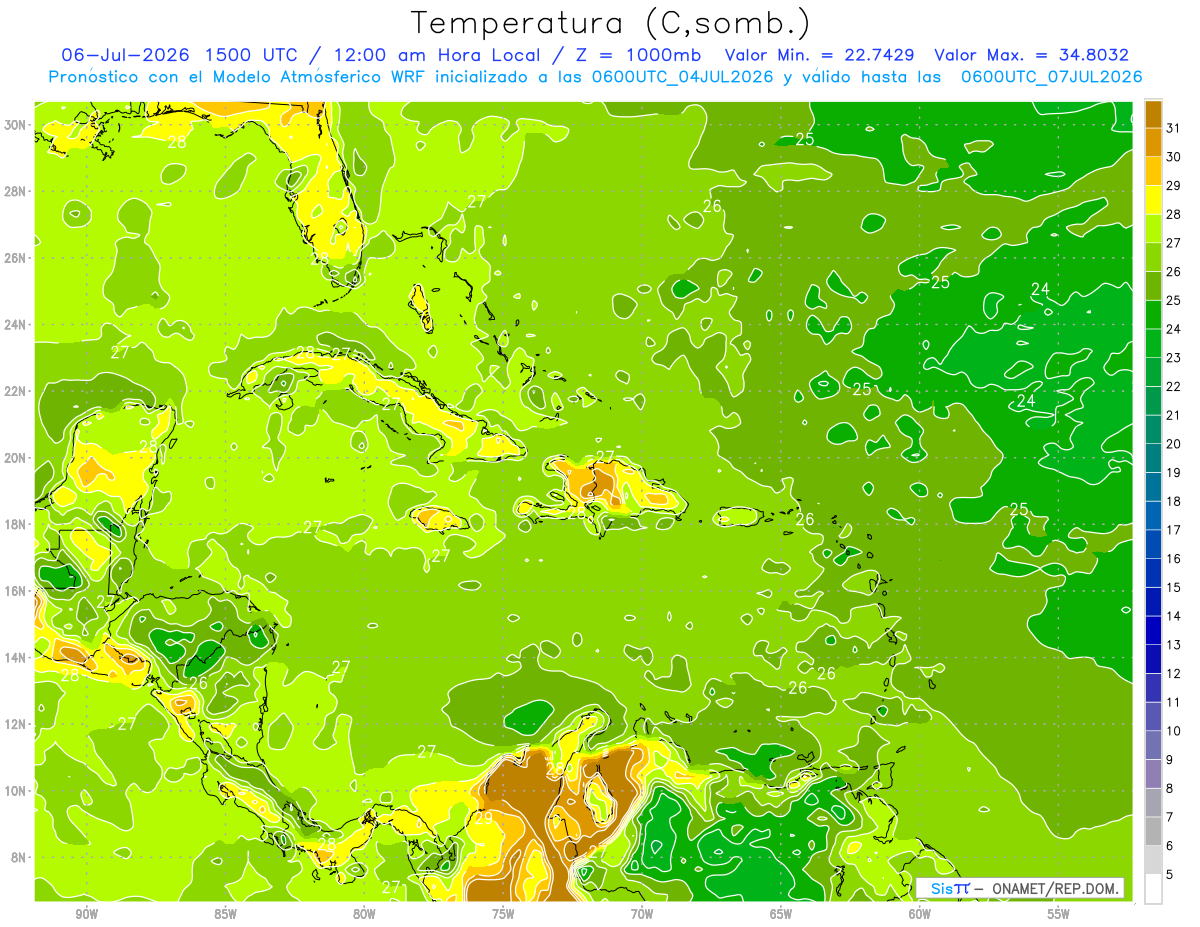The image size is (1200, 927).
Task: Click the yellow swatch between 28 and 29
Action: tap(1153, 200)
